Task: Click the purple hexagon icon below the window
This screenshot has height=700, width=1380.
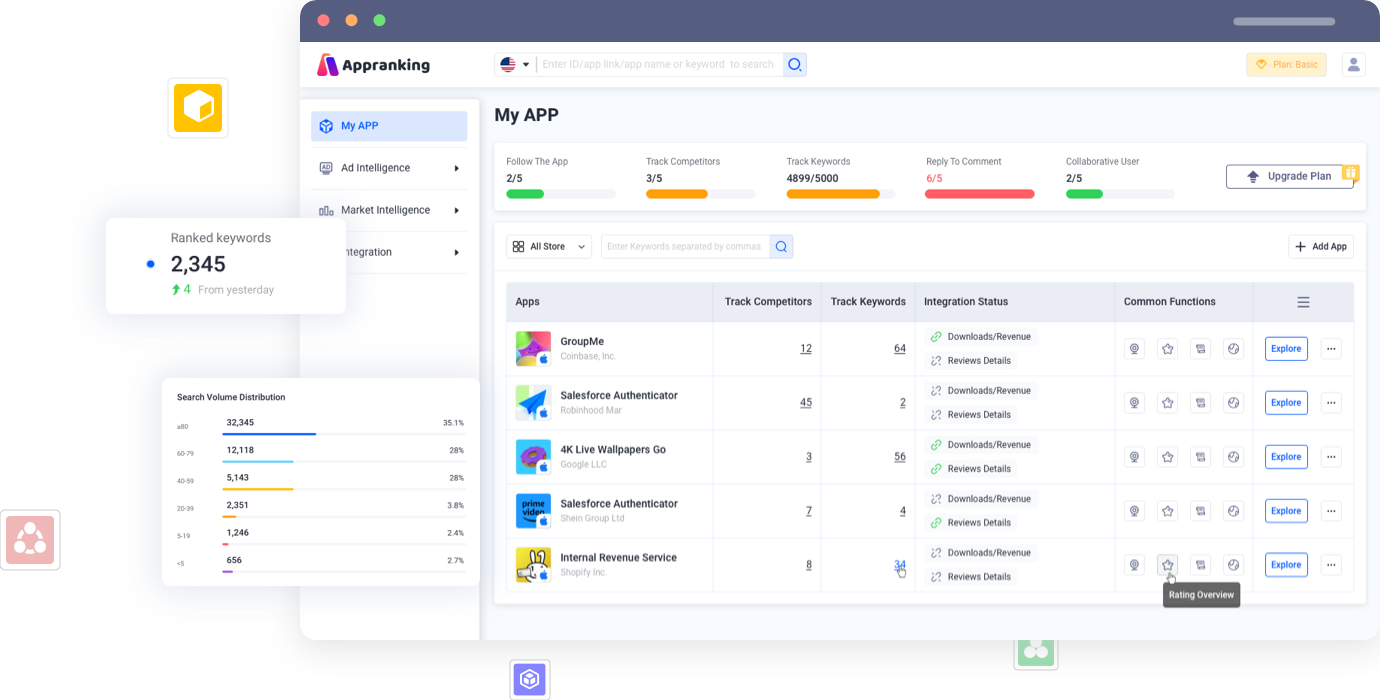Action: tap(530, 680)
